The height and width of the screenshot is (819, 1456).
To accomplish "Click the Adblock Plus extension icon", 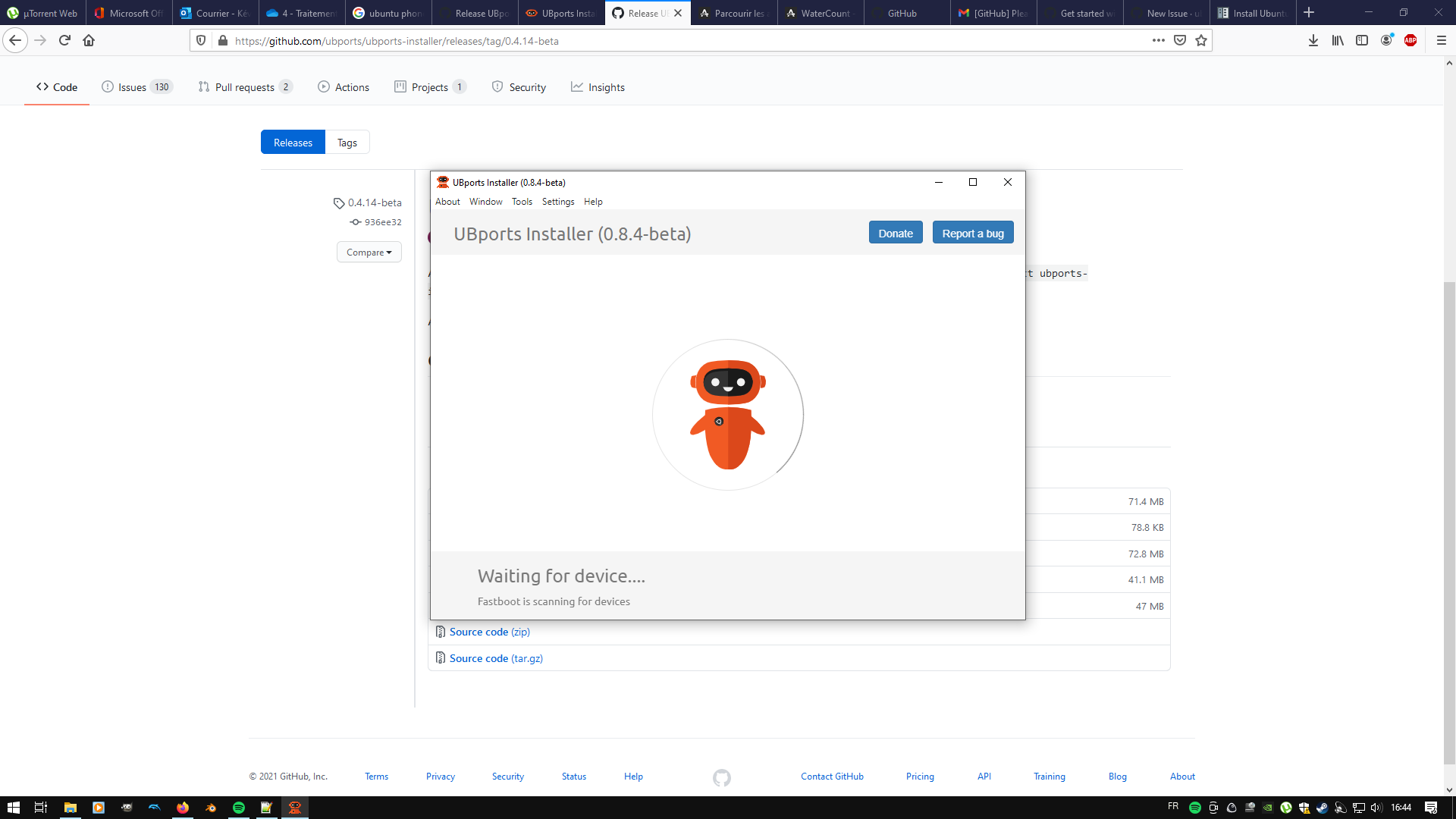I will pyautogui.click(x=1412, y=40).
